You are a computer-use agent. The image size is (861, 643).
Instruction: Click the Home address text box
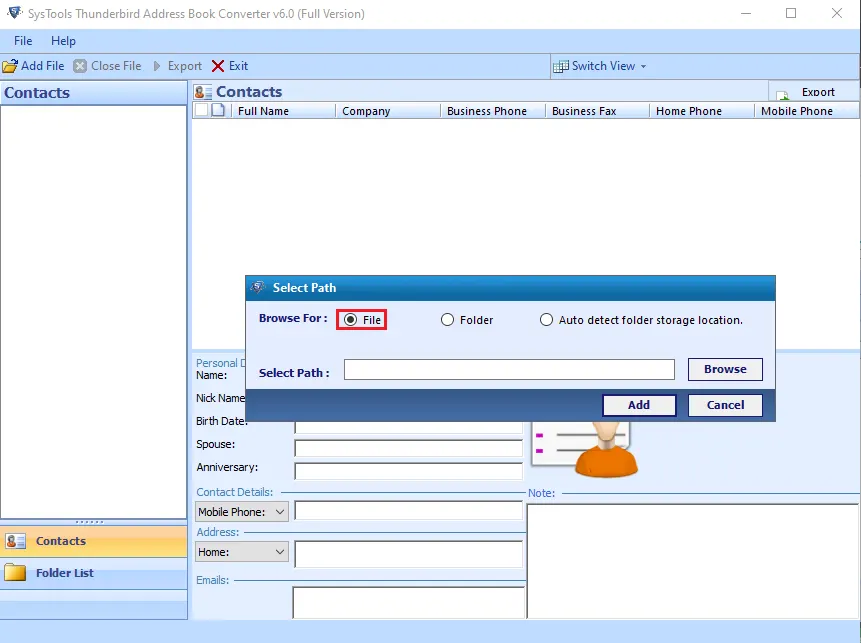click(x=408, y=554)
